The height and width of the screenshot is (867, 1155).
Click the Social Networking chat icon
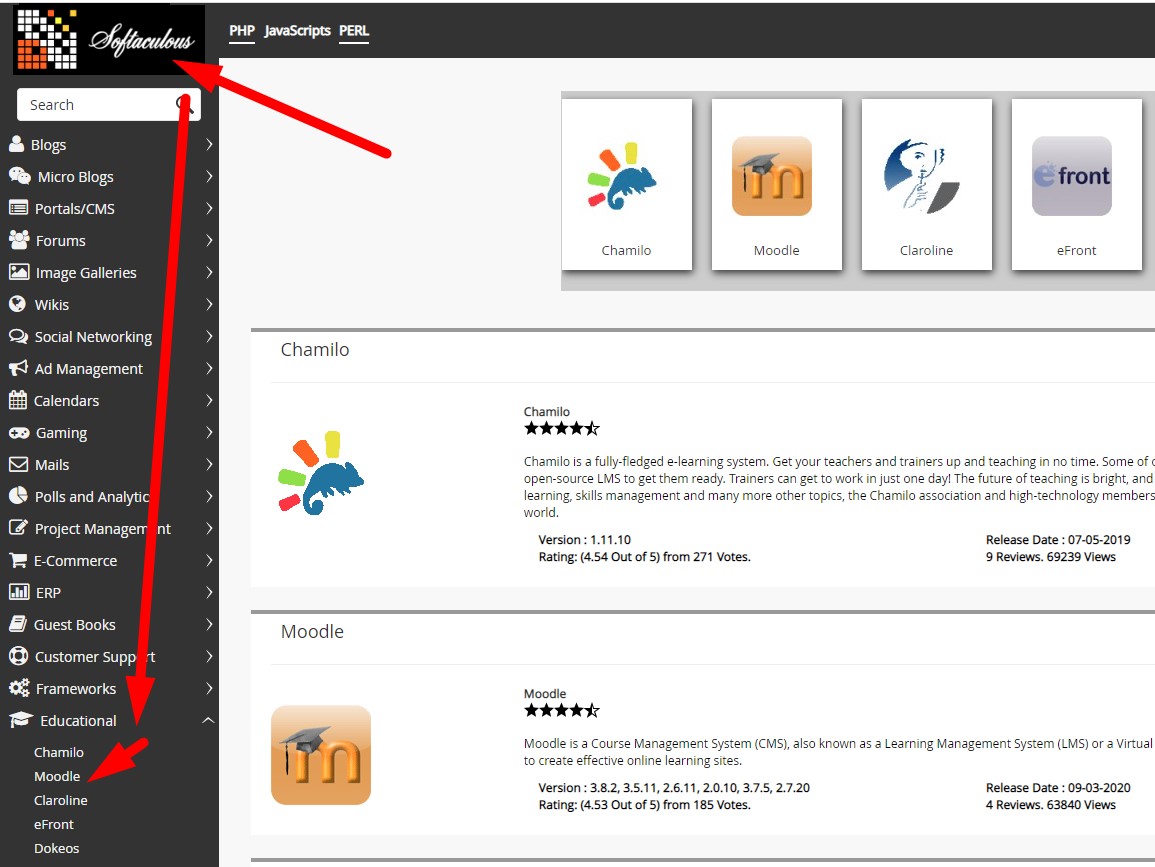(x=18, y=336)
